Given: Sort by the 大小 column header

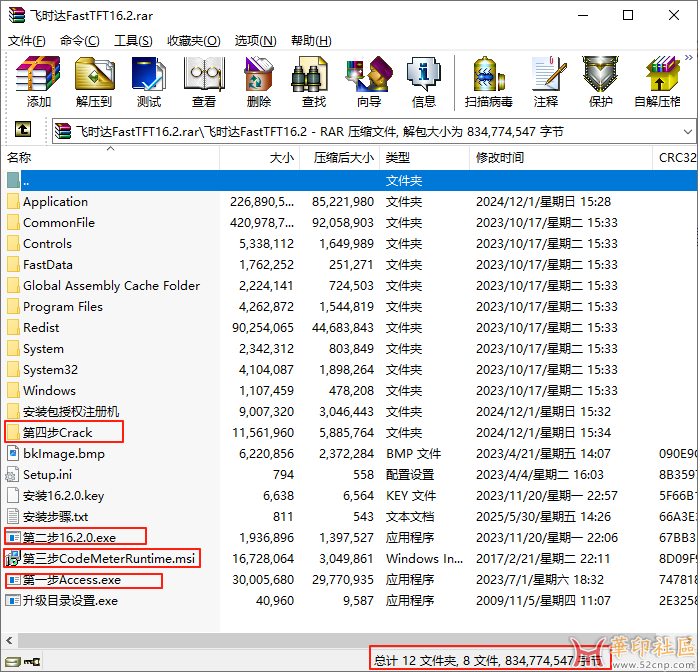Looking at the screenshot, I should [260, 158].
